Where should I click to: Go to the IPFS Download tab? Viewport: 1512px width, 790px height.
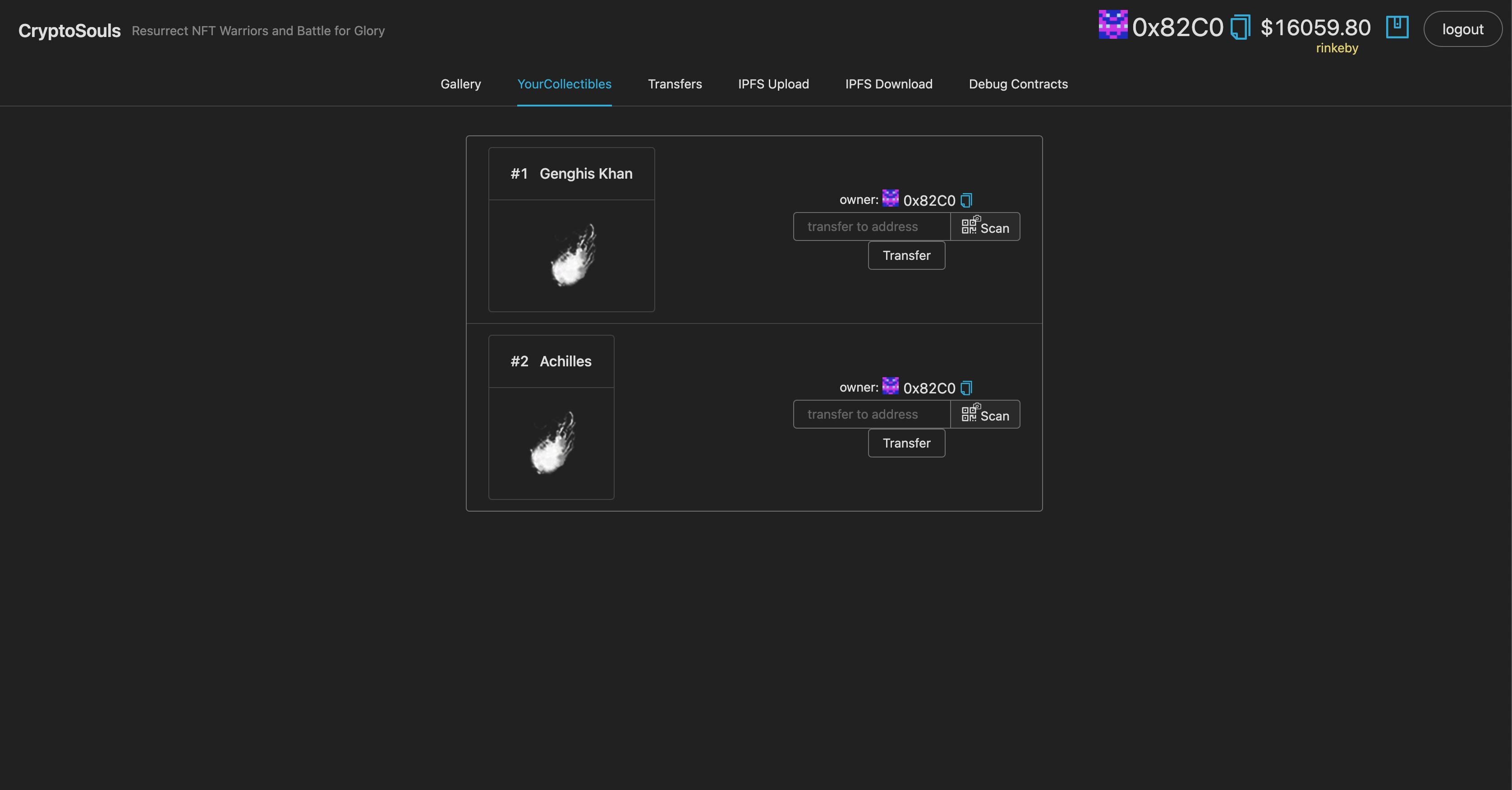889,84
